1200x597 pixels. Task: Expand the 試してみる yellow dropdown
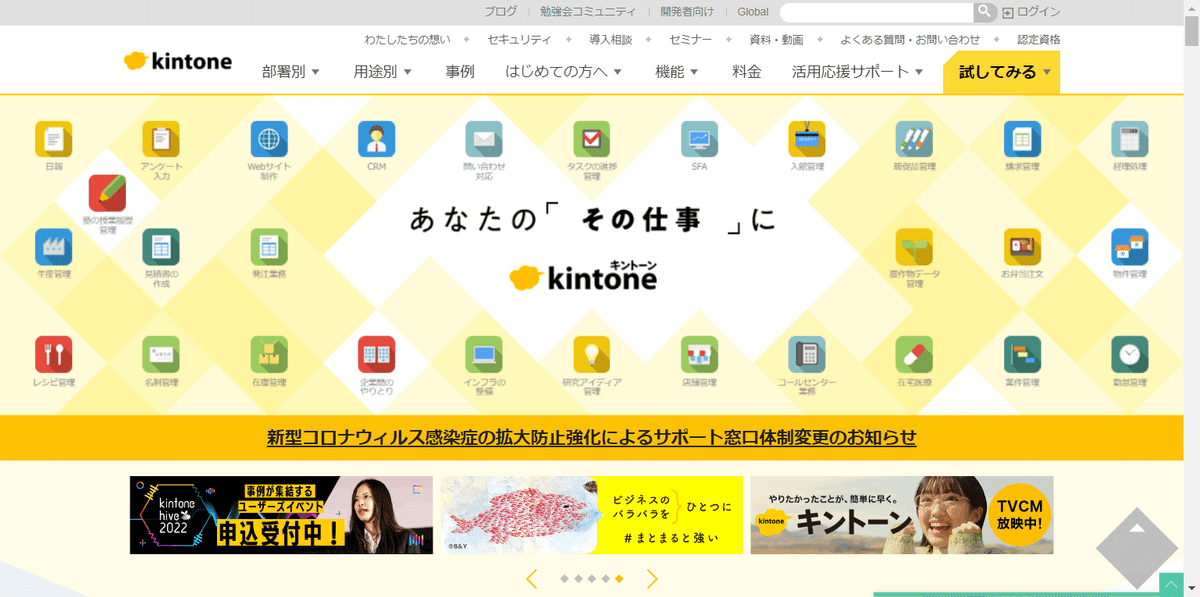coord(1001,72)
